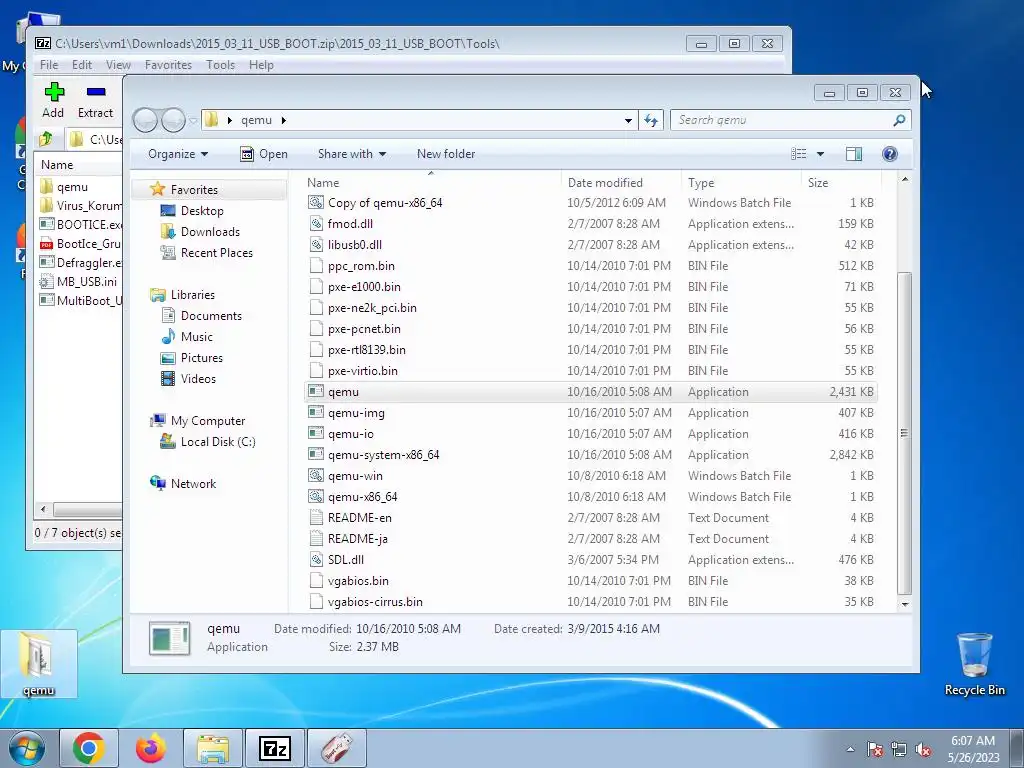The image size is (1024, 768).
Task: Click the file list scroll up arrow
Action: point(904,179)
